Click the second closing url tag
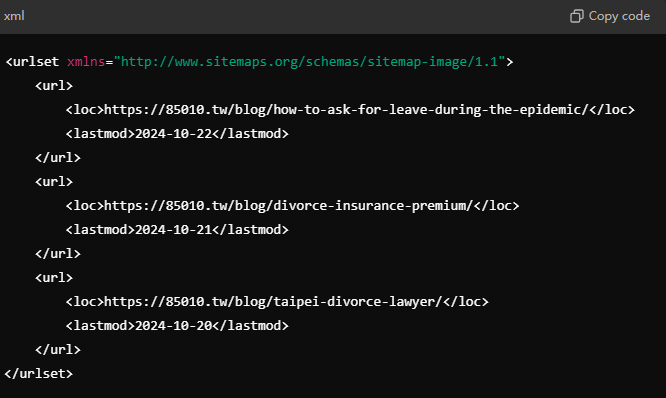666x398 pixels. pos(58,254)
